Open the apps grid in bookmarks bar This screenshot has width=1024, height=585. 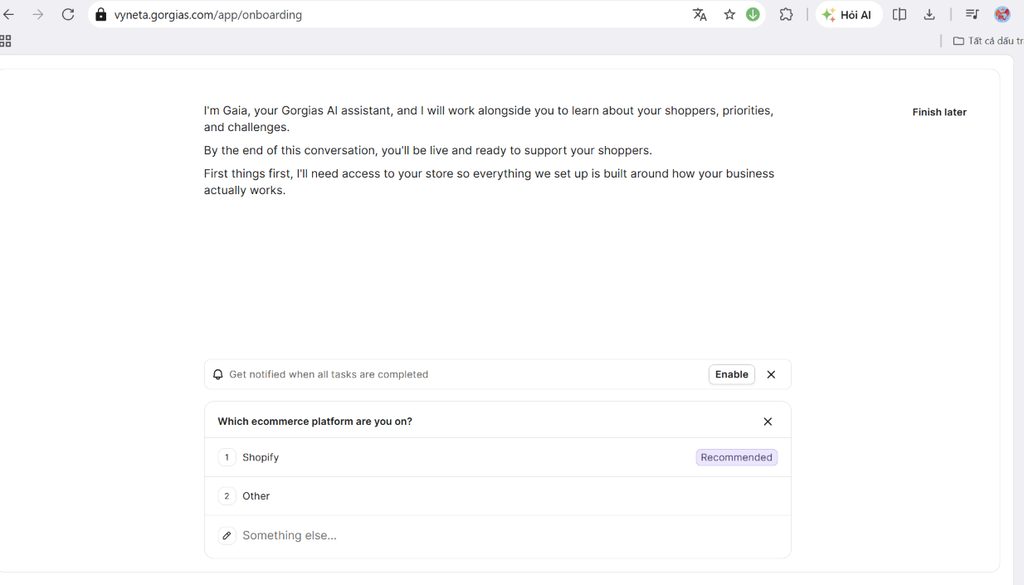pyautogui.click(x=6, y=41)
